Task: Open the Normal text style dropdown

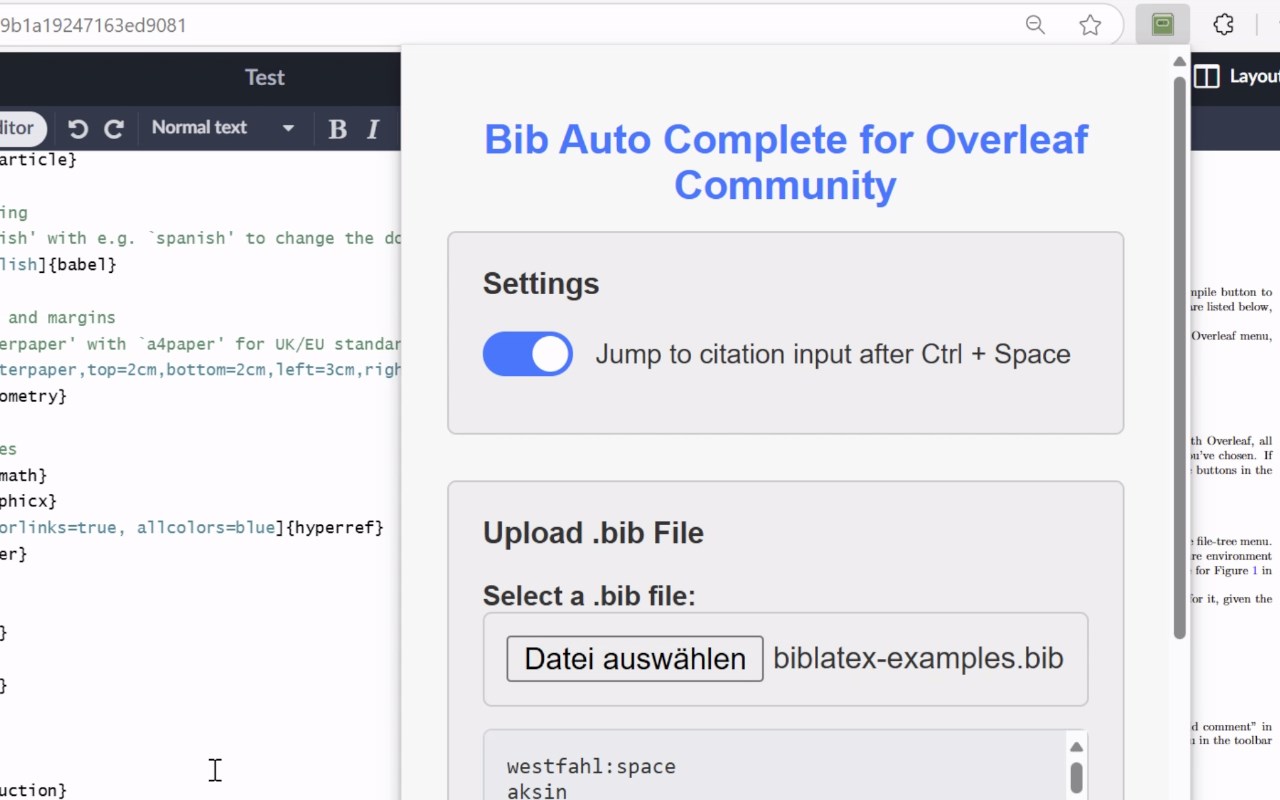Action: coord(222,128)
